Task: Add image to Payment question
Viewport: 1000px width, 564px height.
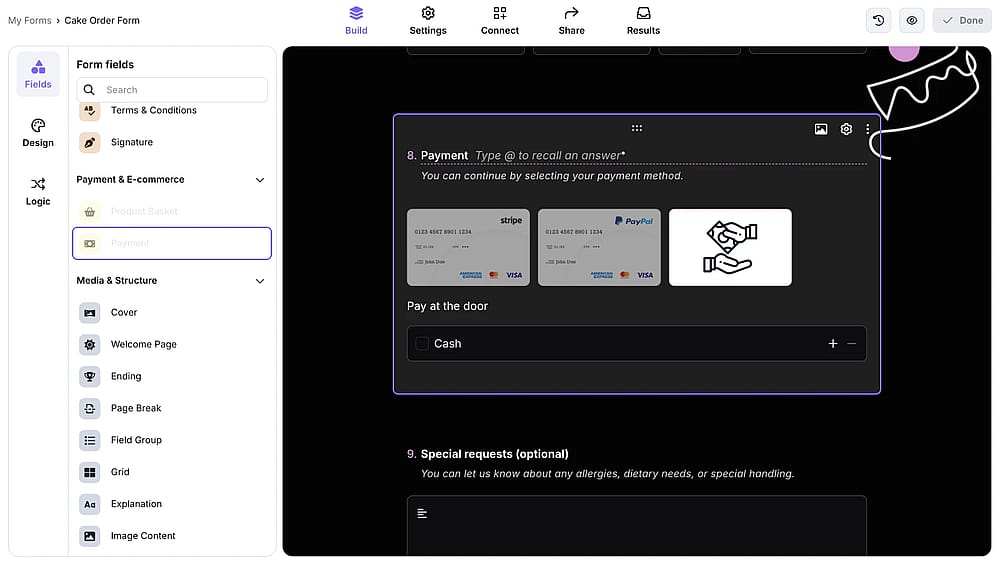Action: (821, 130)
